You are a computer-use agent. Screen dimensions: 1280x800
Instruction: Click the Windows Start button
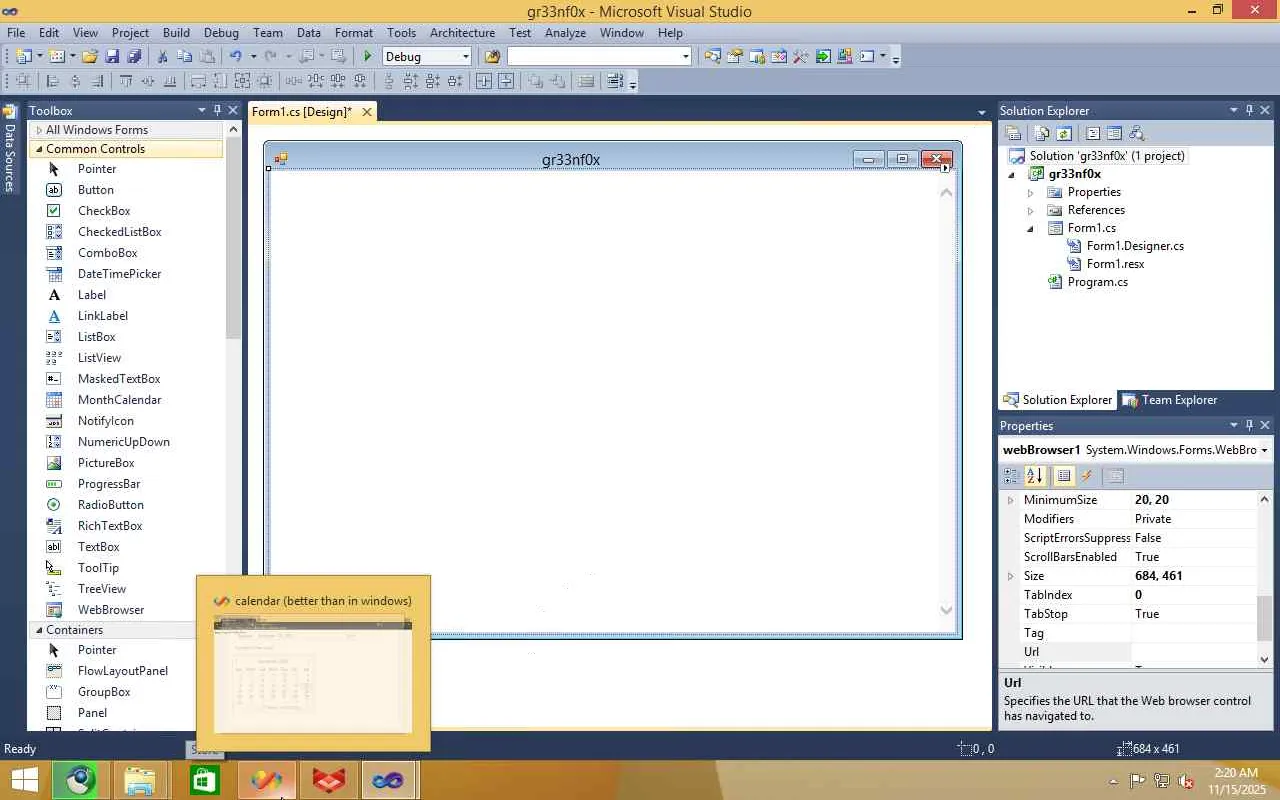click(x=24, y=780)
